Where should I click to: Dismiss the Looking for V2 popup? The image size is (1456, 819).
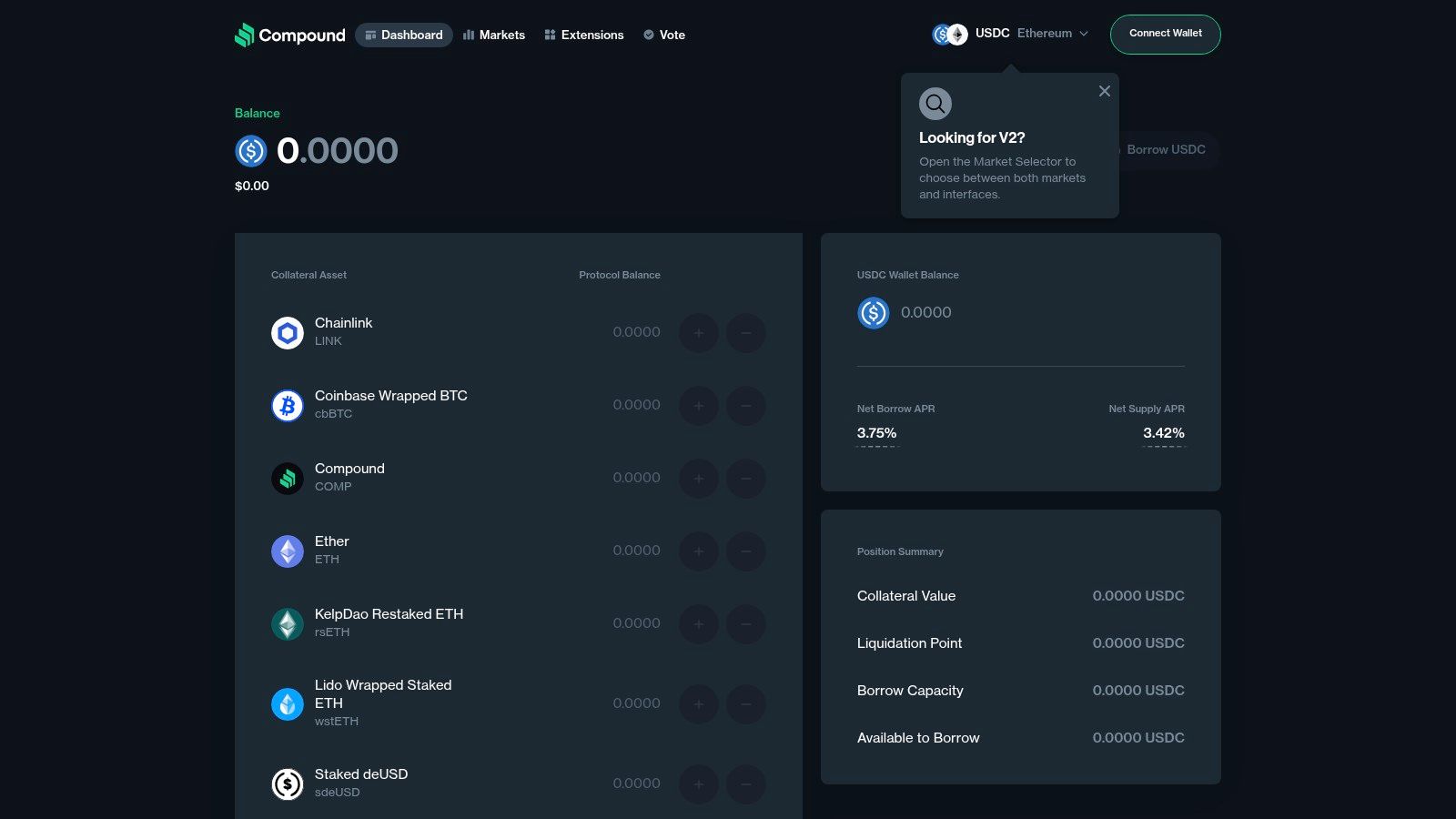coord(1105,91)
